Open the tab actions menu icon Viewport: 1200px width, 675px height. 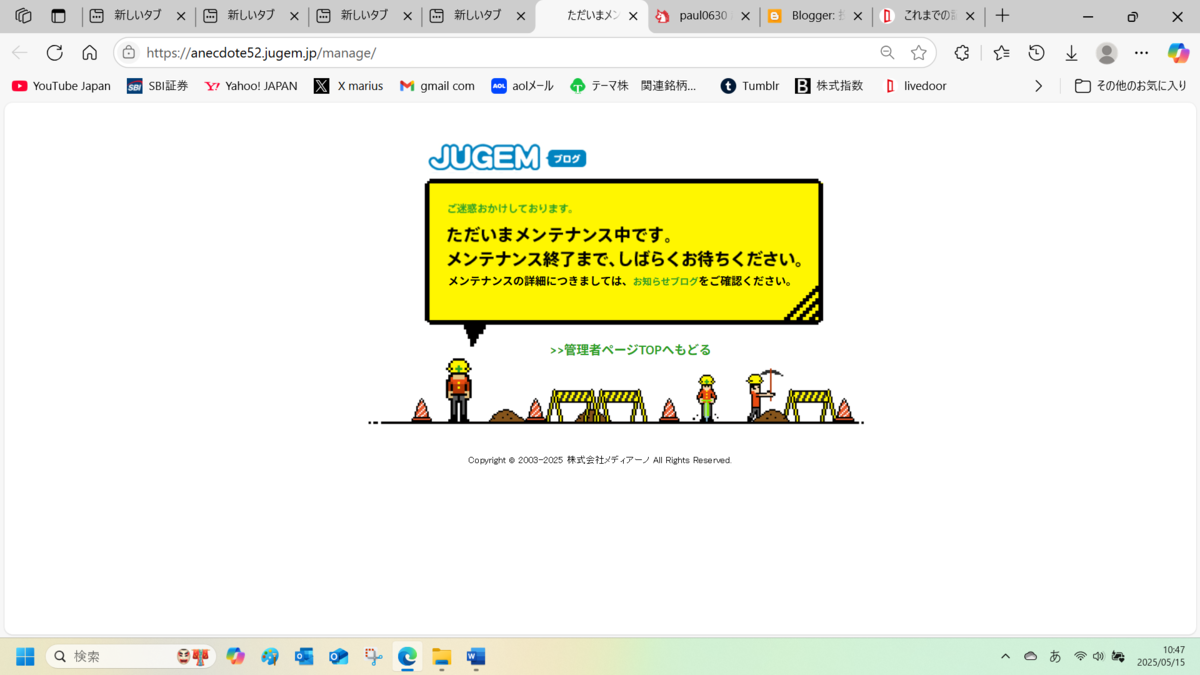pyautogui.click(x=59, y=16)
